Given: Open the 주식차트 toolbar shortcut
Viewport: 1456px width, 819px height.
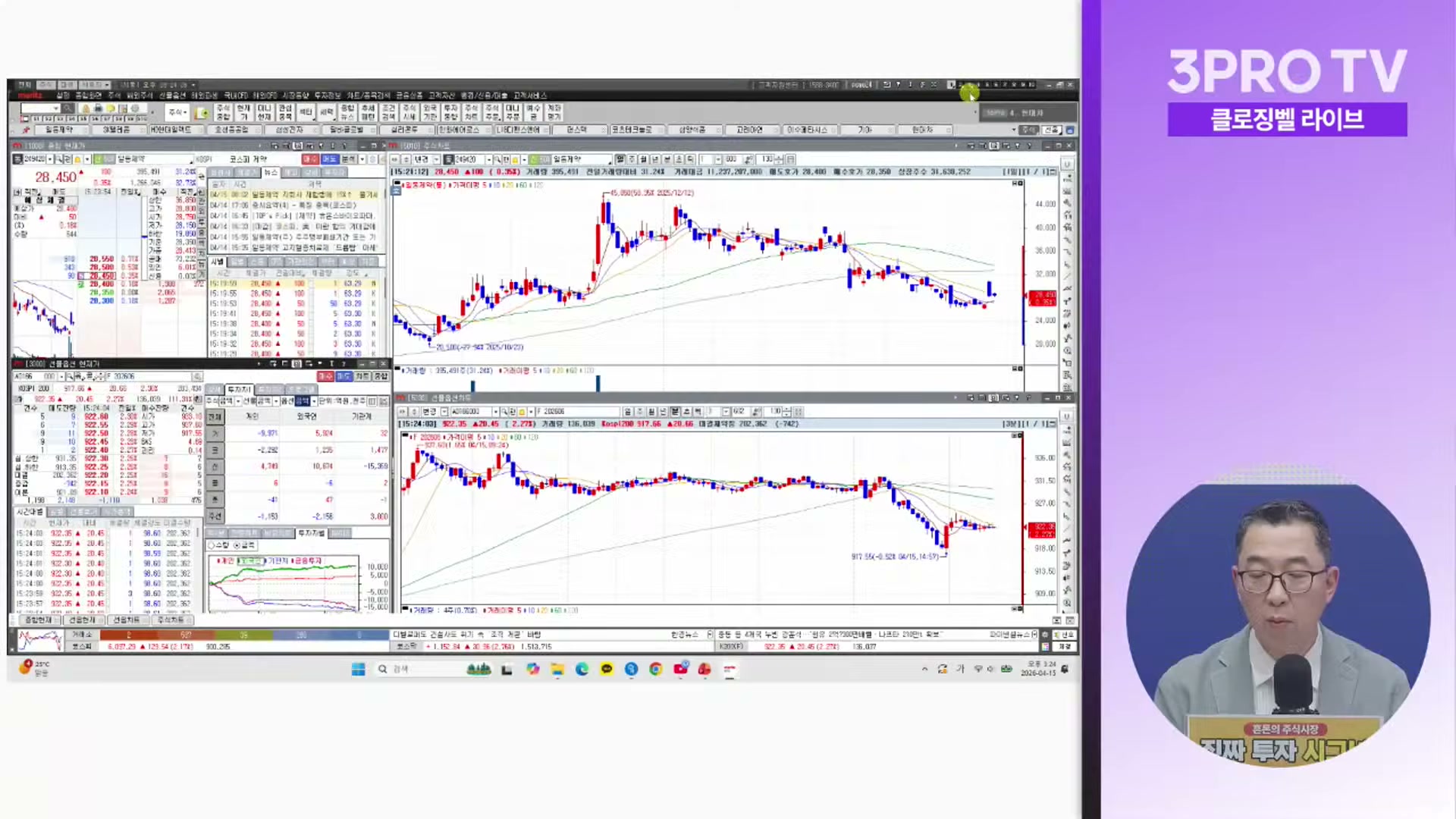Looking at the screenshot, I should coord(471,112).
